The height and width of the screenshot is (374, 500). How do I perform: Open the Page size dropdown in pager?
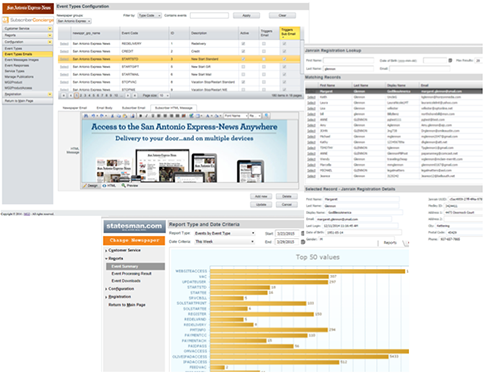(164, 95)
